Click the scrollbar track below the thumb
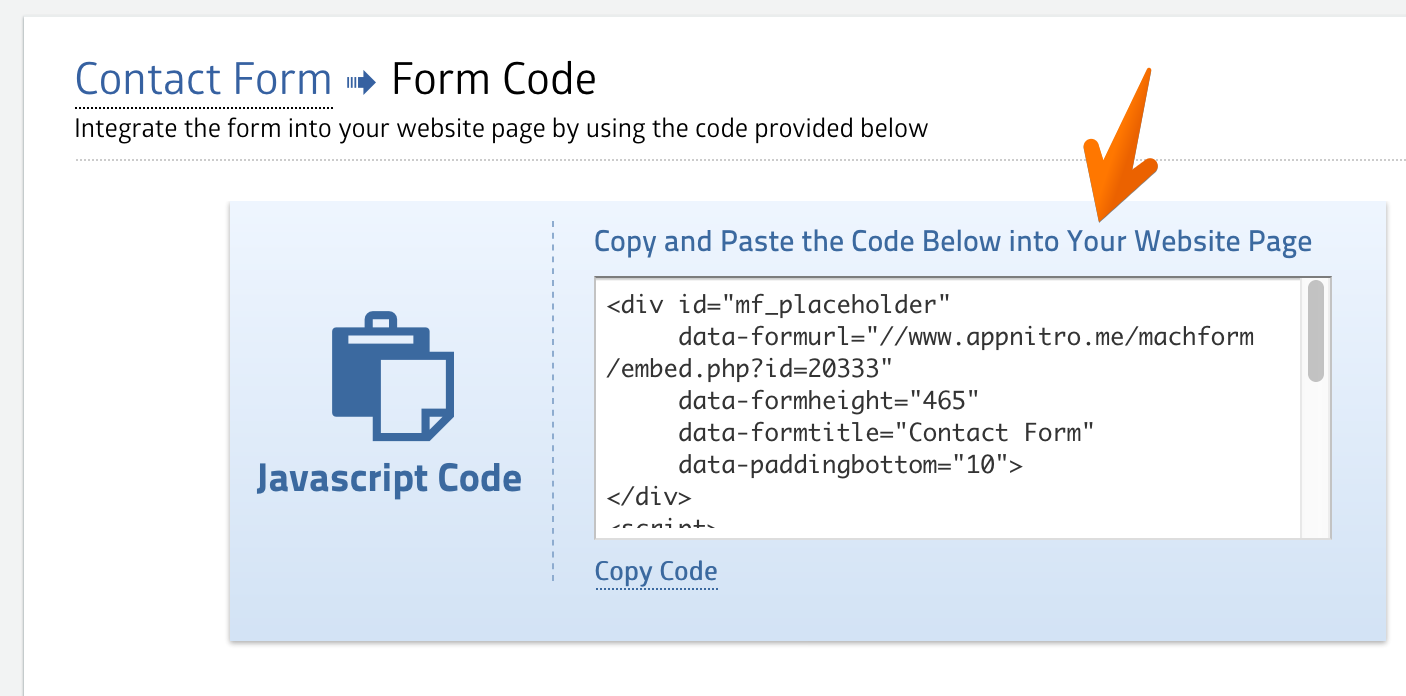 (1315, 460)
